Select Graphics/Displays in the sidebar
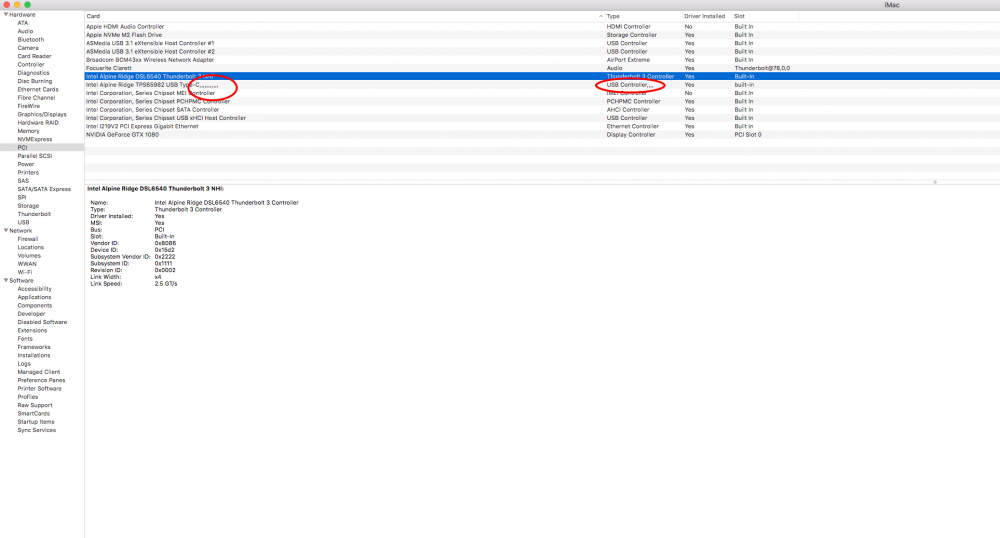Screen dimensions: 1000x538 41,114
